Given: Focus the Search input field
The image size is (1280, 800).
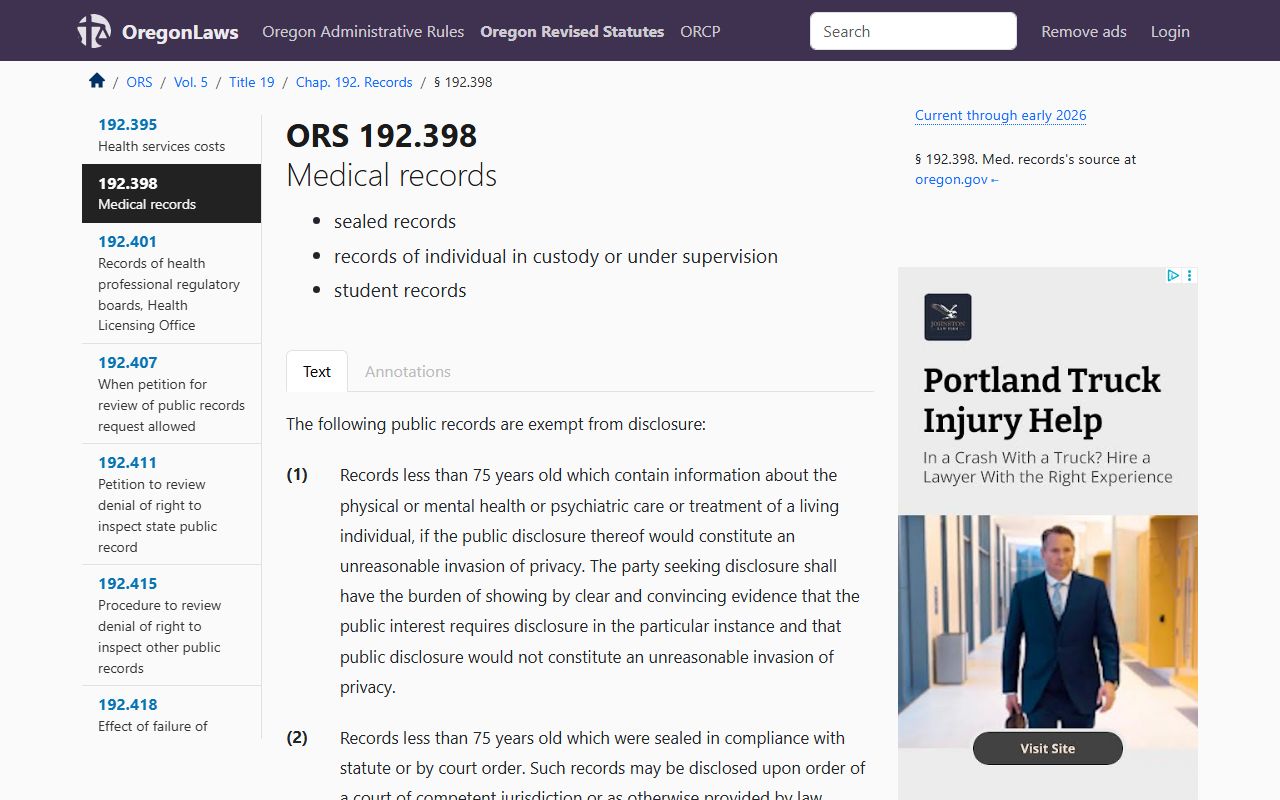Looking at the screenshot, I should (x=913, y=31).
